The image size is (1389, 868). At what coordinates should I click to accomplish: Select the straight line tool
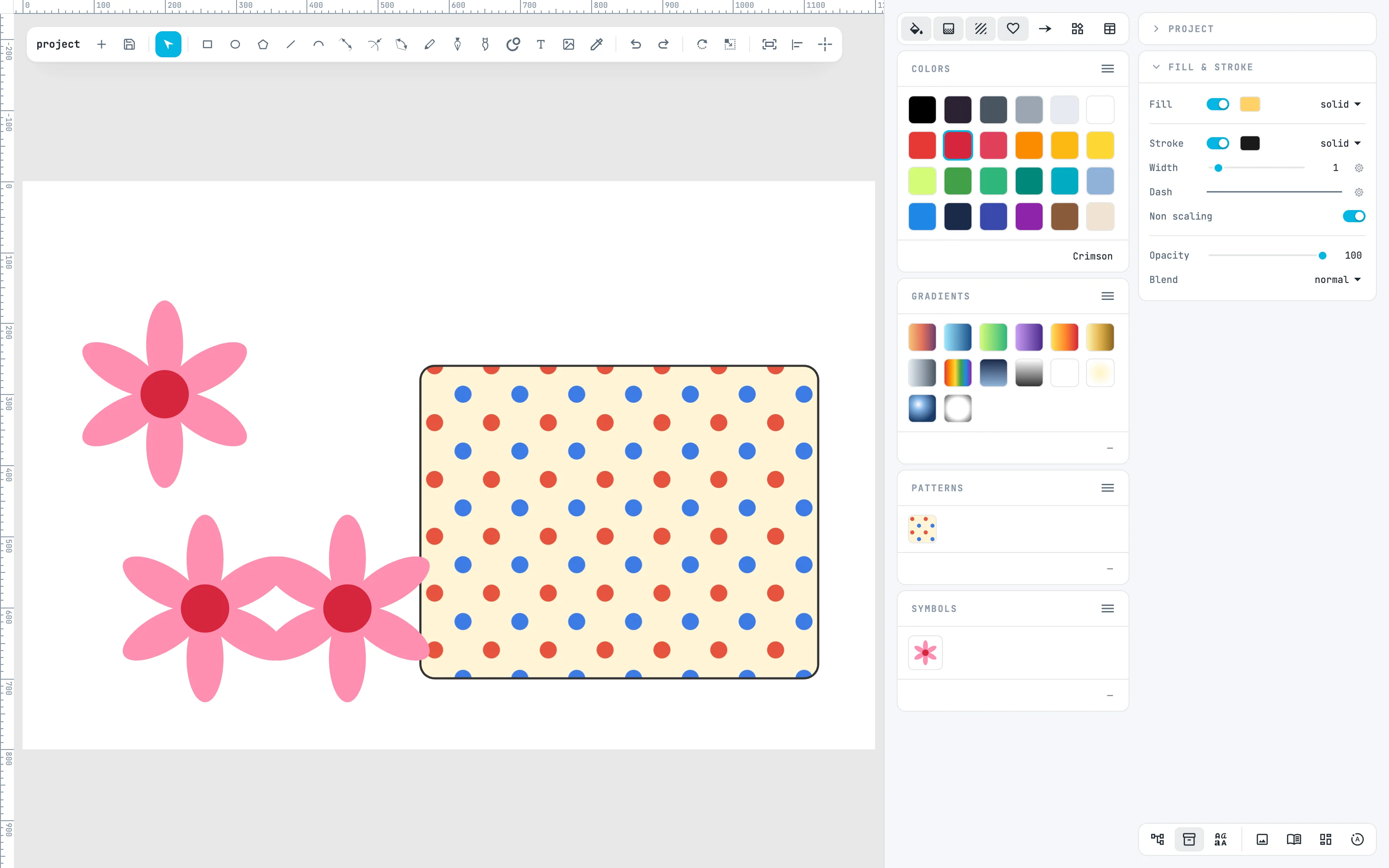290,44
